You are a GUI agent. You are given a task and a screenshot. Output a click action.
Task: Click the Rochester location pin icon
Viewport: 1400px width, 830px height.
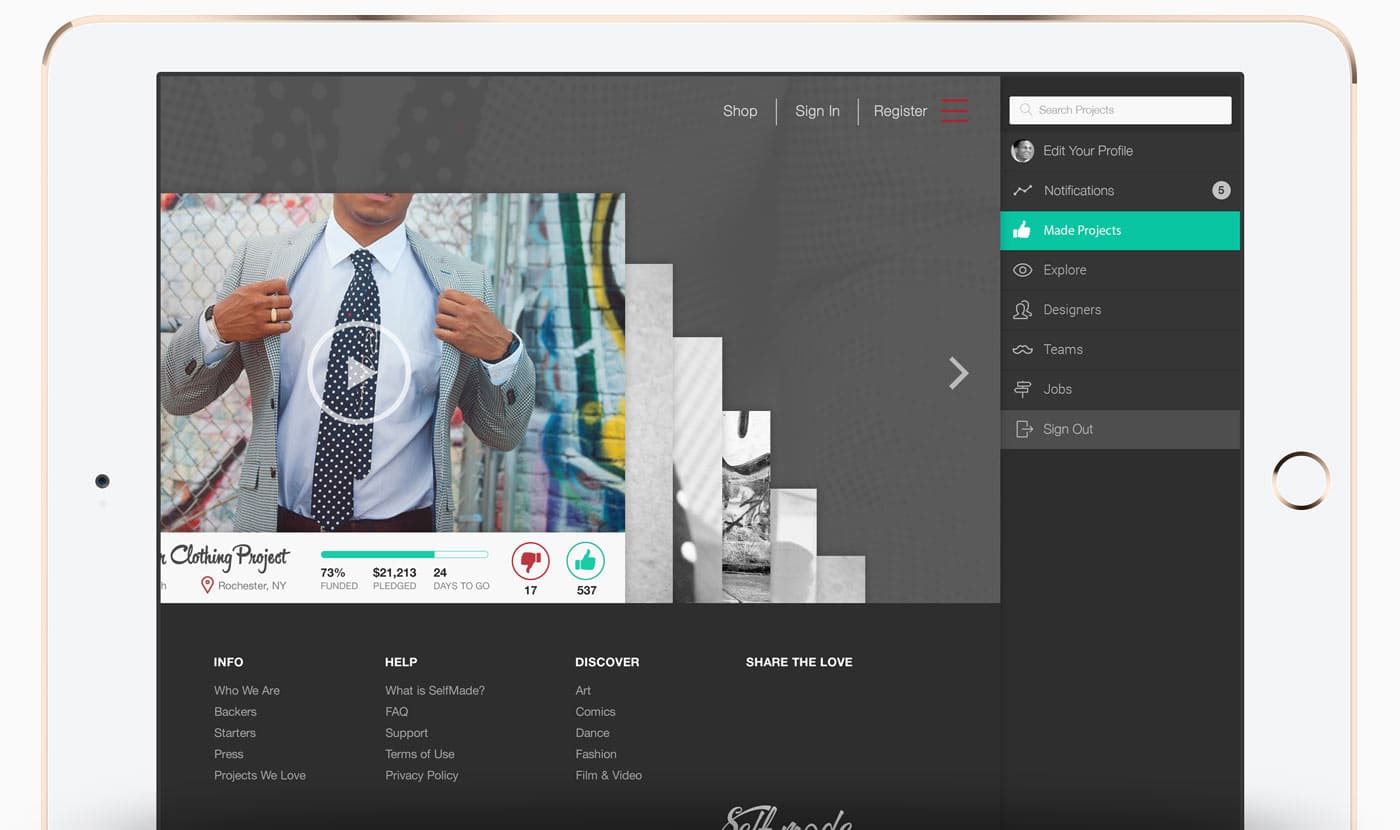pyautogui.click(x=207, y=585)
